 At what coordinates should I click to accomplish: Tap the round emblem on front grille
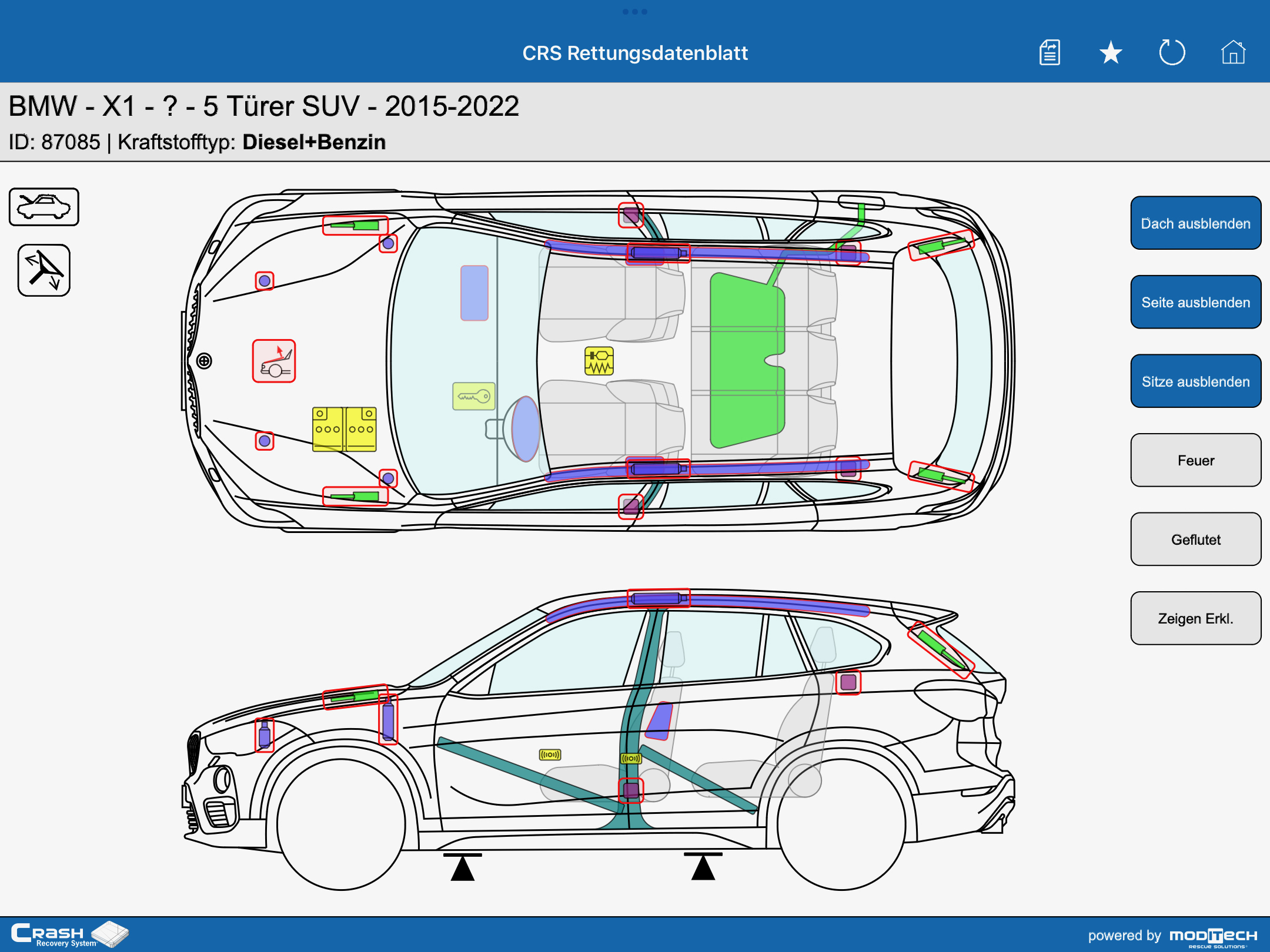coord(204,361)
